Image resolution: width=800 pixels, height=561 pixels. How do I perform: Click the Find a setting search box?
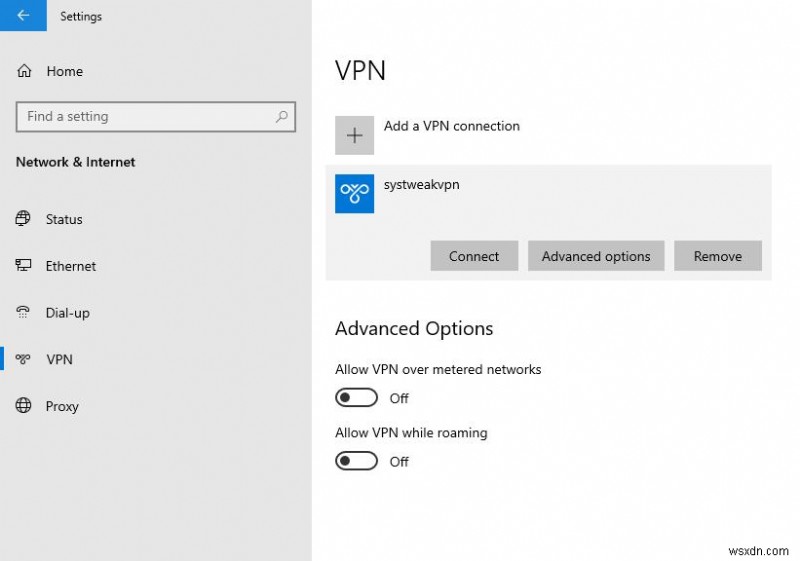tap(145, 117)
